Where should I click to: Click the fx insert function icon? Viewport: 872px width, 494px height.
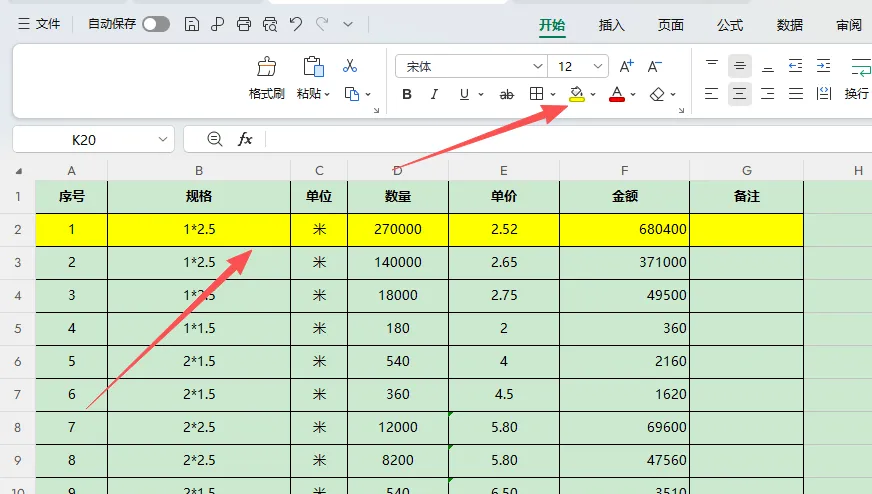pos(245,139)
